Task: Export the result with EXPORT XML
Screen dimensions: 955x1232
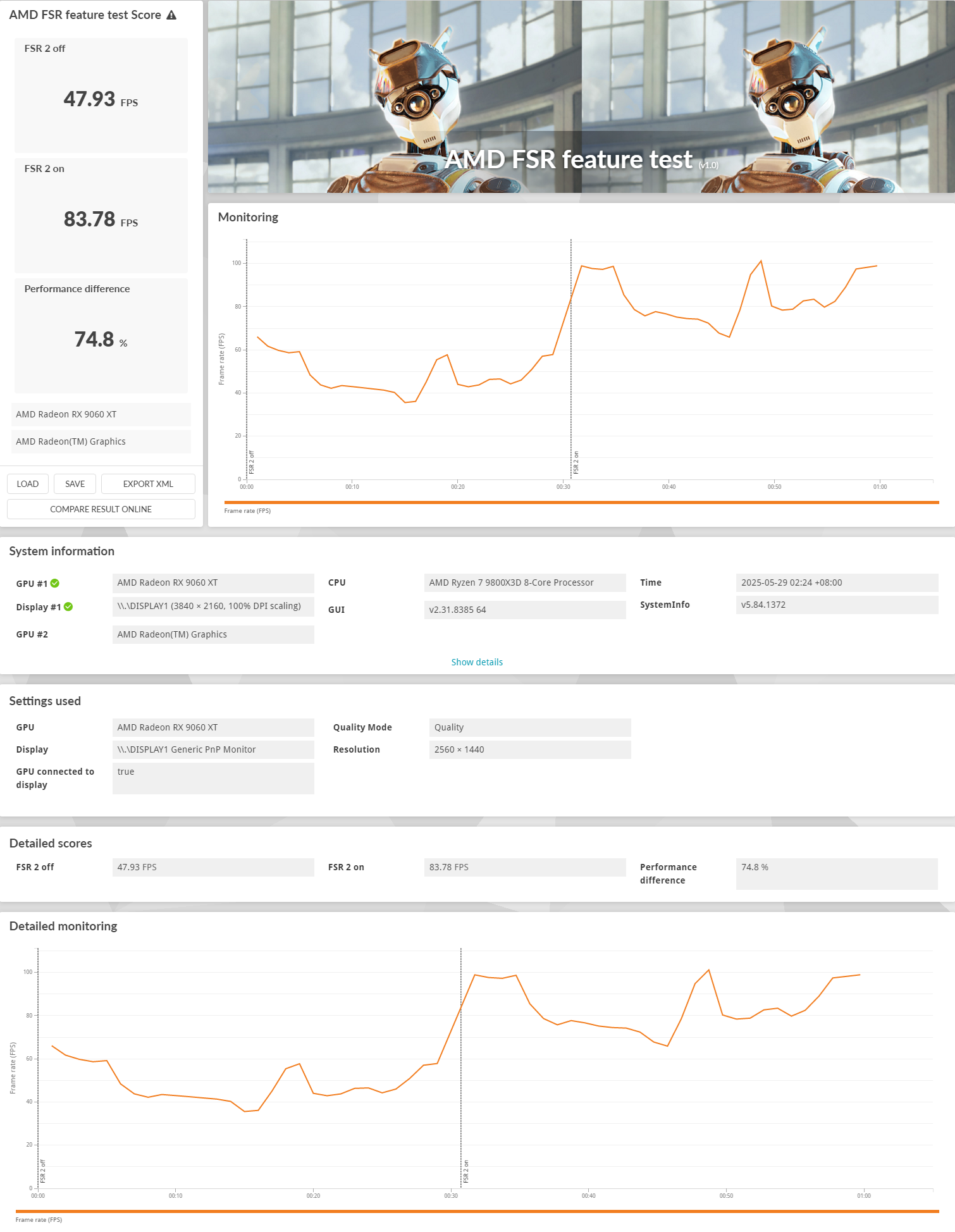Action: coord(148,484)
